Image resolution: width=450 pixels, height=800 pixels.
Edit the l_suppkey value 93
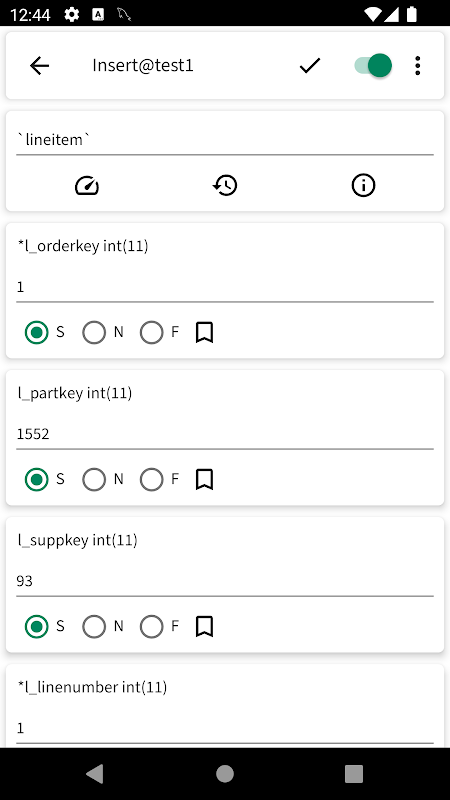coord(225,581)
